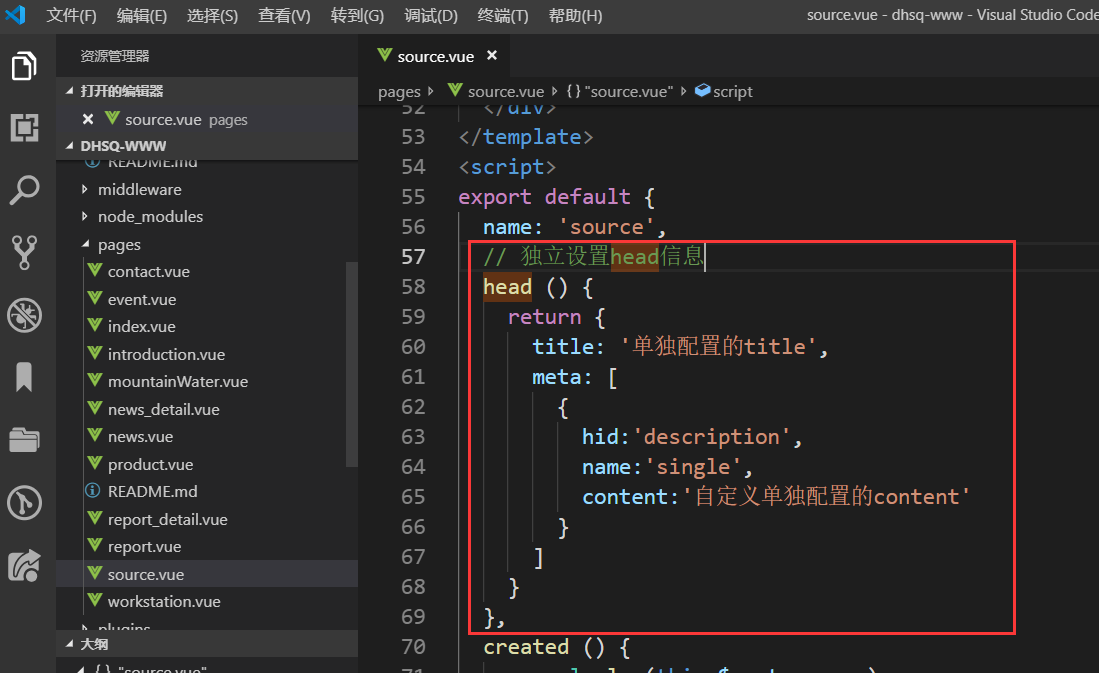This screenshot has height=673, width=1099.
Task: Open the 文件(F) menu
Action: (x=71, y=15)
